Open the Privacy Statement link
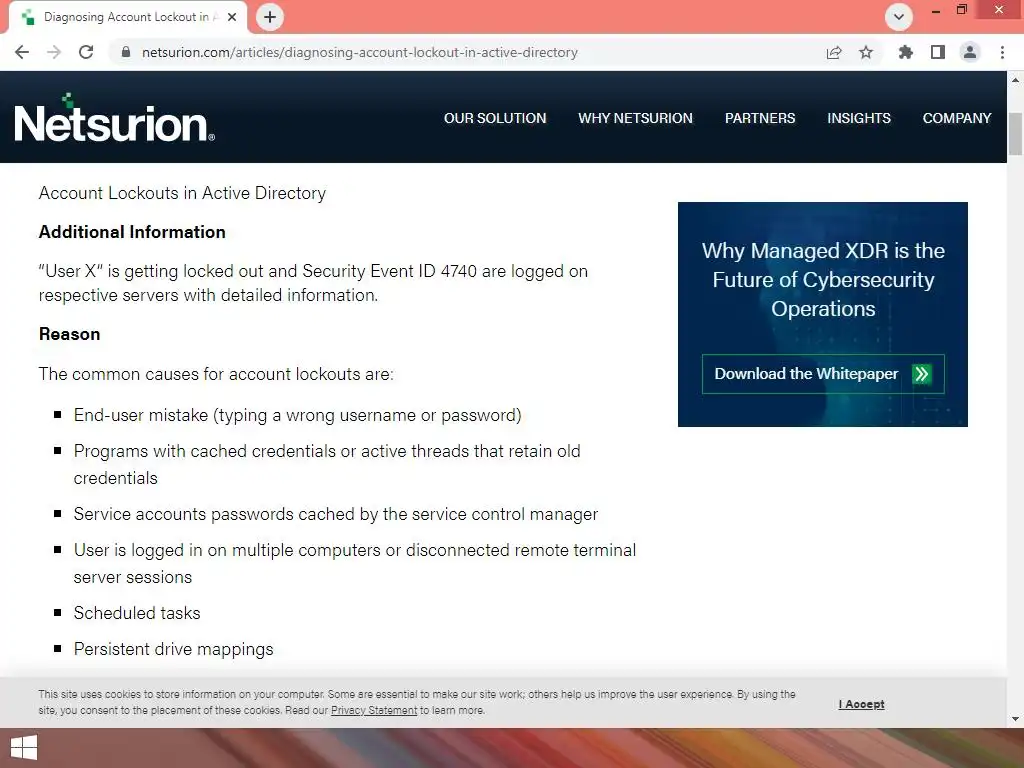Screen dimensions: 1024x768 (x=374, y=711)
